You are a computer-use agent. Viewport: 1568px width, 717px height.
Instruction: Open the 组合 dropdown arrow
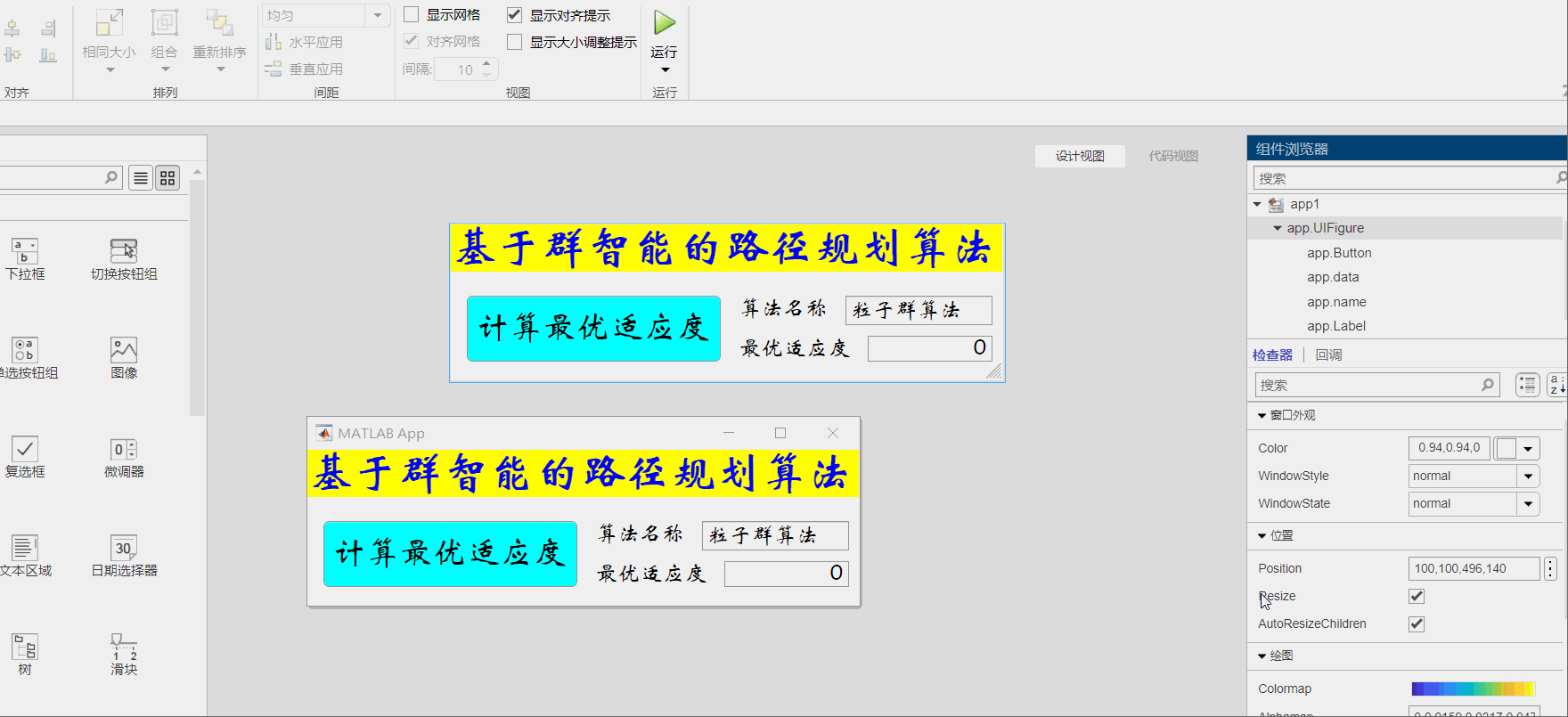165,69
